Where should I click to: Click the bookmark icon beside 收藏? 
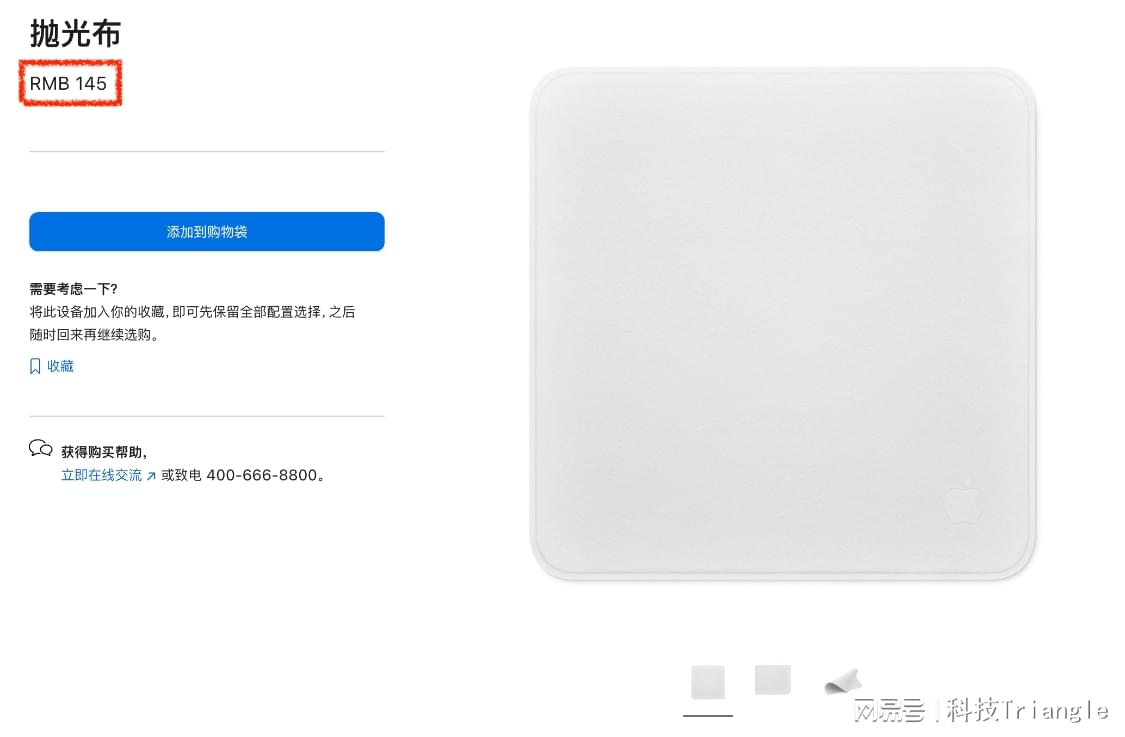coord(35,366)
